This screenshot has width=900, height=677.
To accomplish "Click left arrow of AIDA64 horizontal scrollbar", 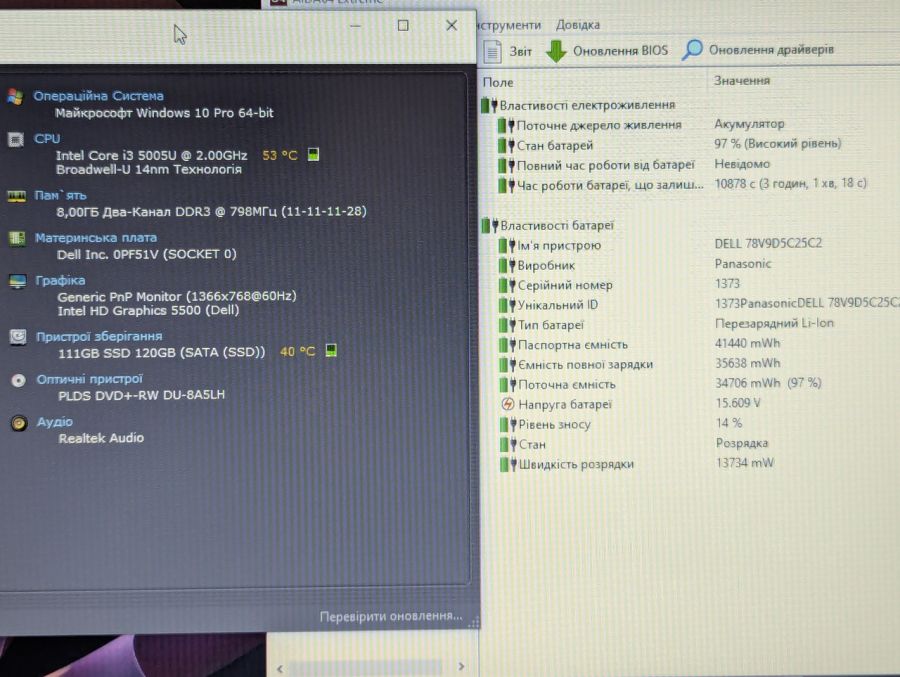I will tap(280, 668).
